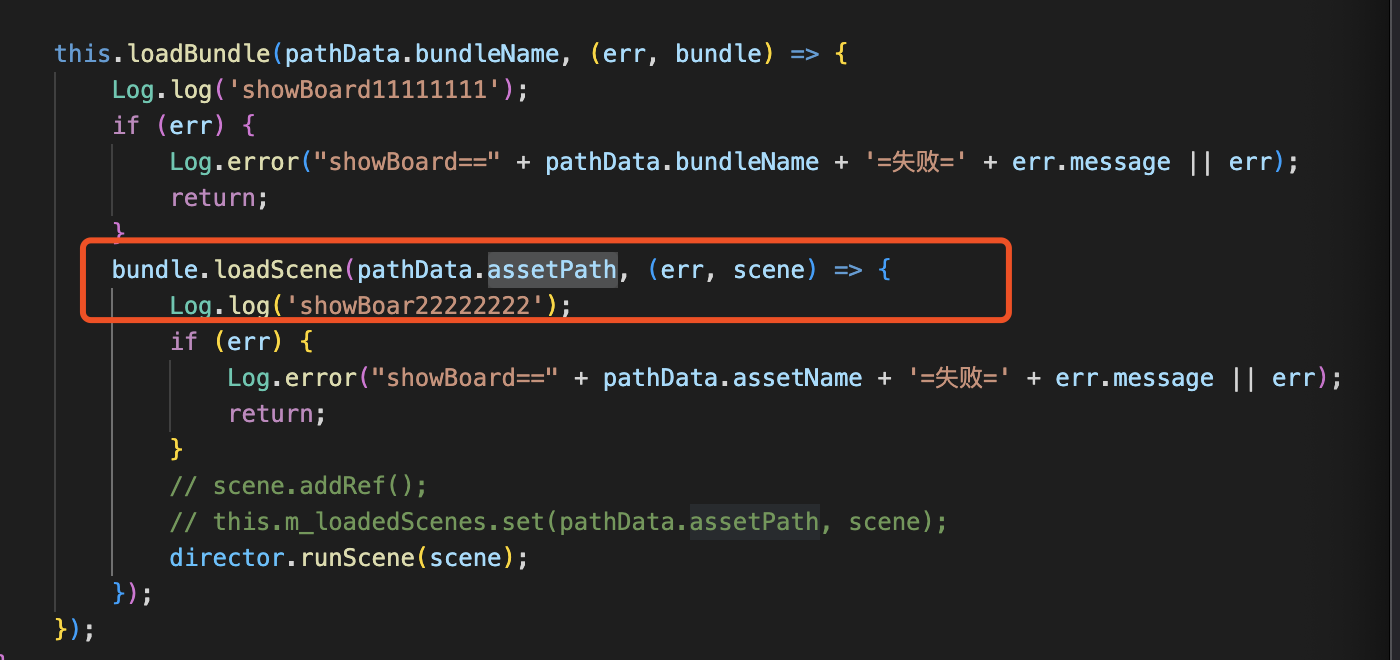This screenshot has height=660, width=1400.
Task: Click the arrow after (err, bundle)
Action: tap(804, 53)
